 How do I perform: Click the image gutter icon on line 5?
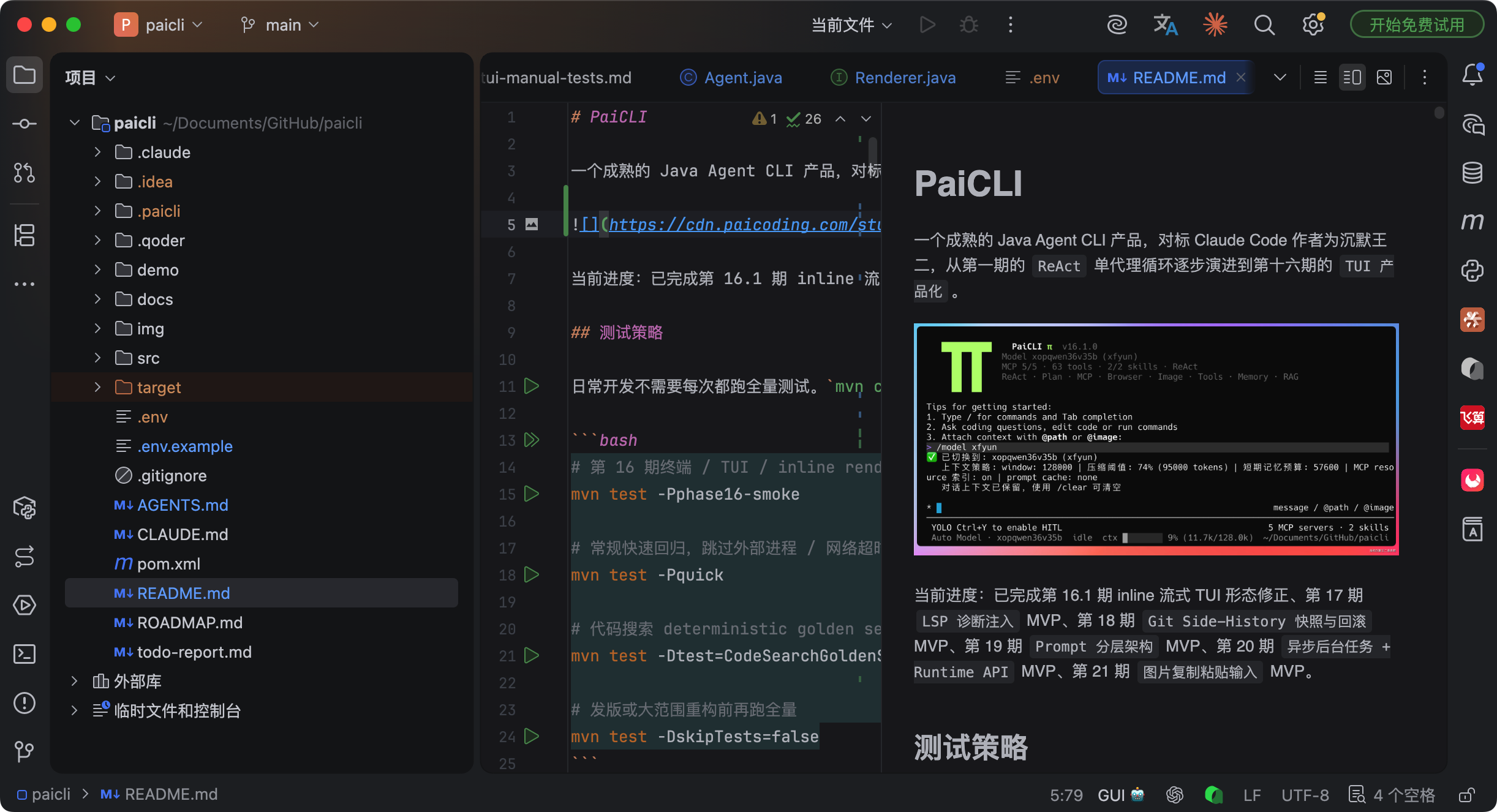click(532, 225)
